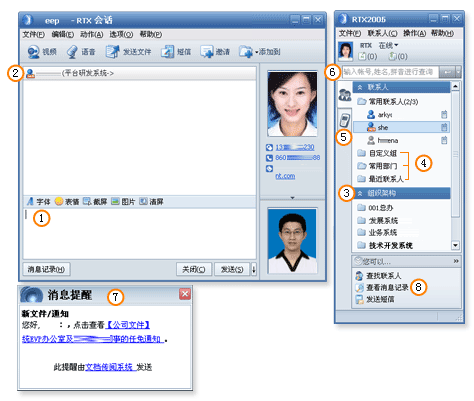Open the 添加到 dropdown arrow
Screen dimensions: 474x401
(257, 52)
